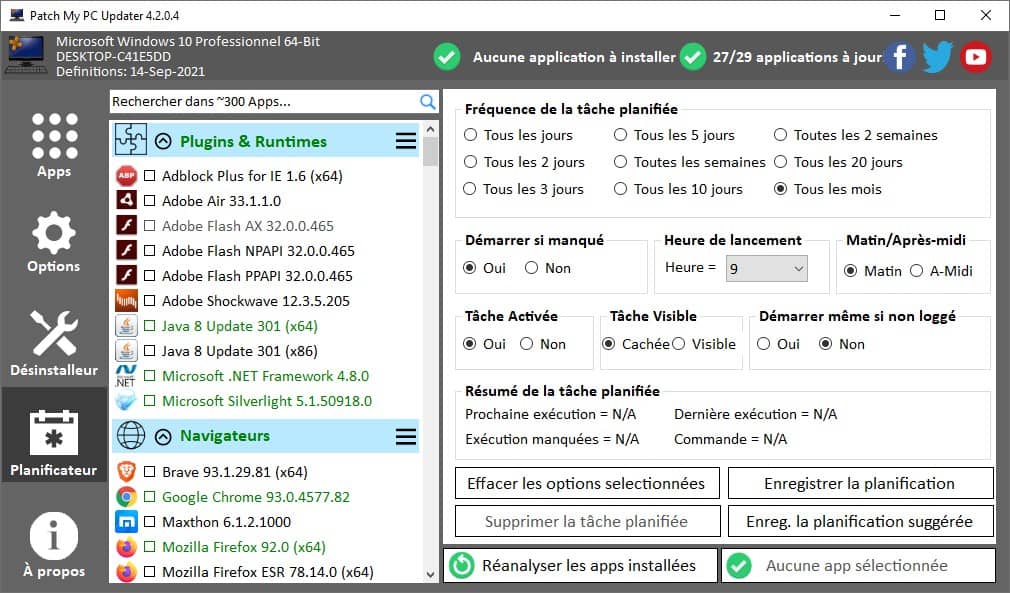Check the Mozilla Firefox ESR 78.14.0 box
This screenshot has width=1010, height=593.
click(x=149, y=572)
